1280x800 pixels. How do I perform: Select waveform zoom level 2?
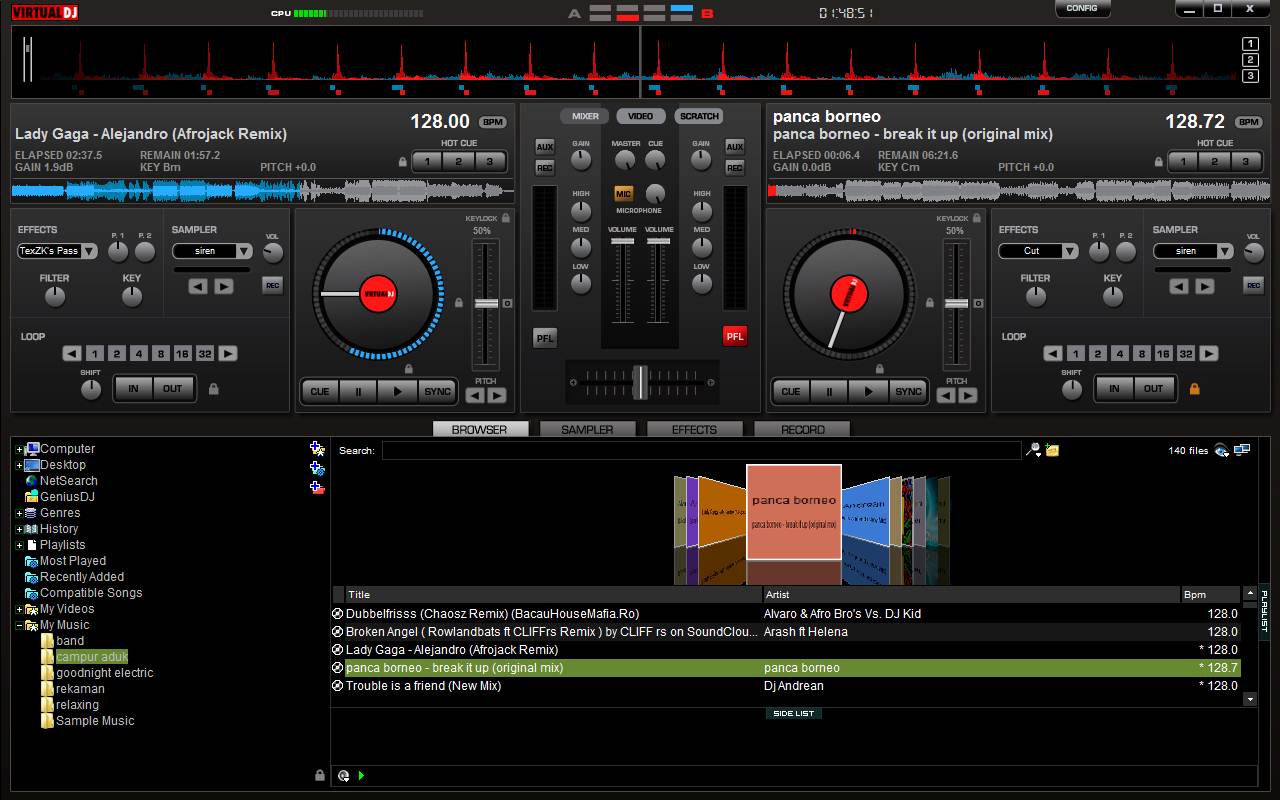[x=1250, y=60]
